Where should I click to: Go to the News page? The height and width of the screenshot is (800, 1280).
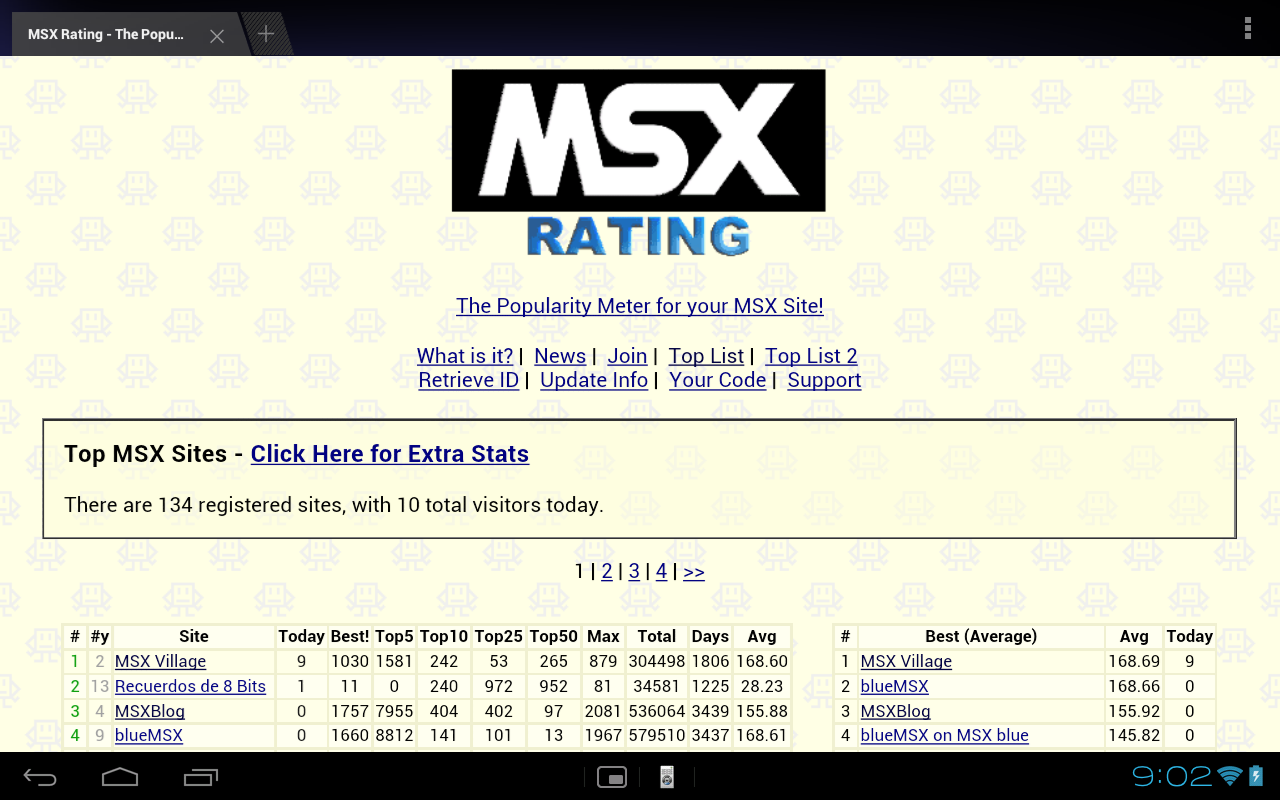click(x=560, y=356)
